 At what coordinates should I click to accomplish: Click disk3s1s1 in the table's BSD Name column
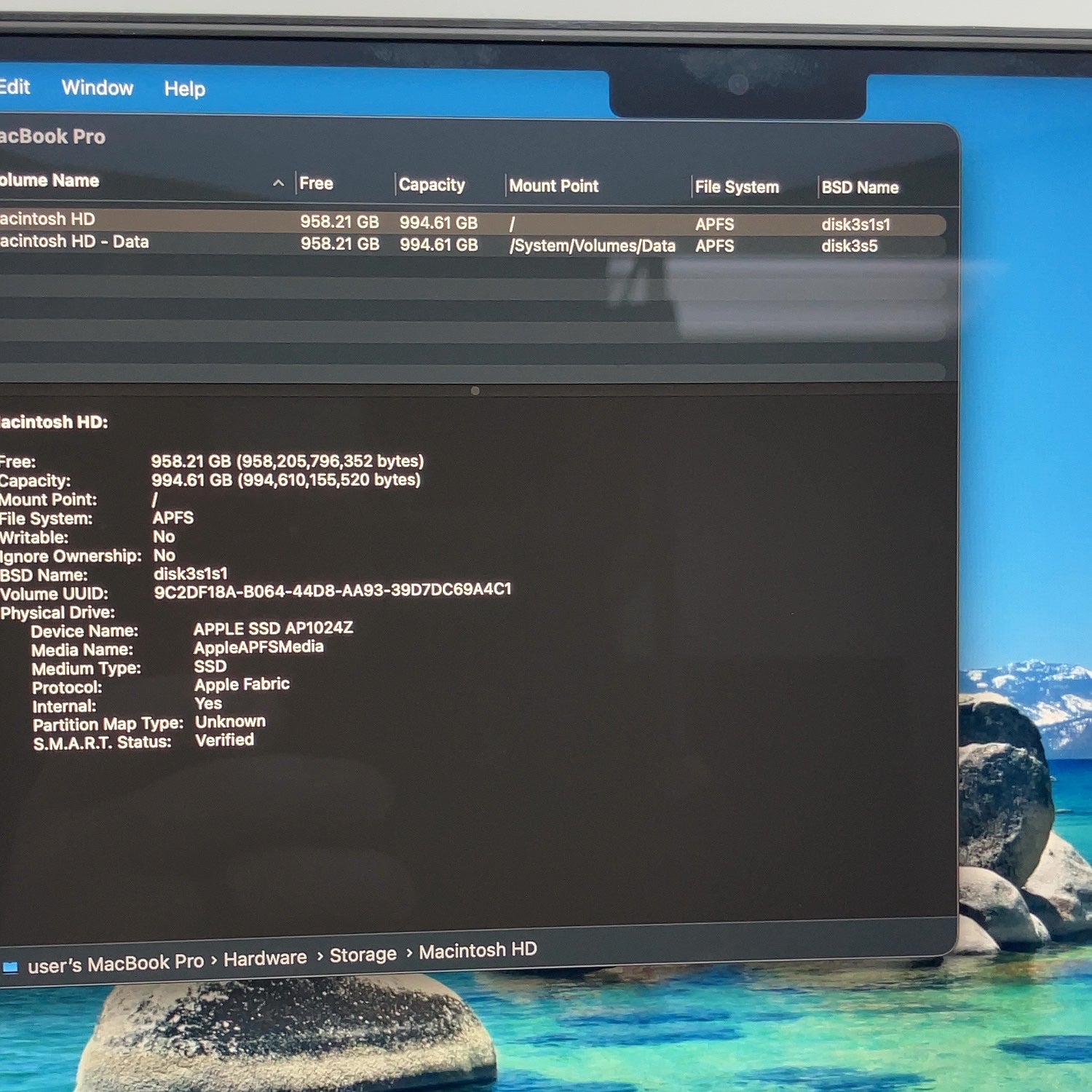tap(856, 224)
